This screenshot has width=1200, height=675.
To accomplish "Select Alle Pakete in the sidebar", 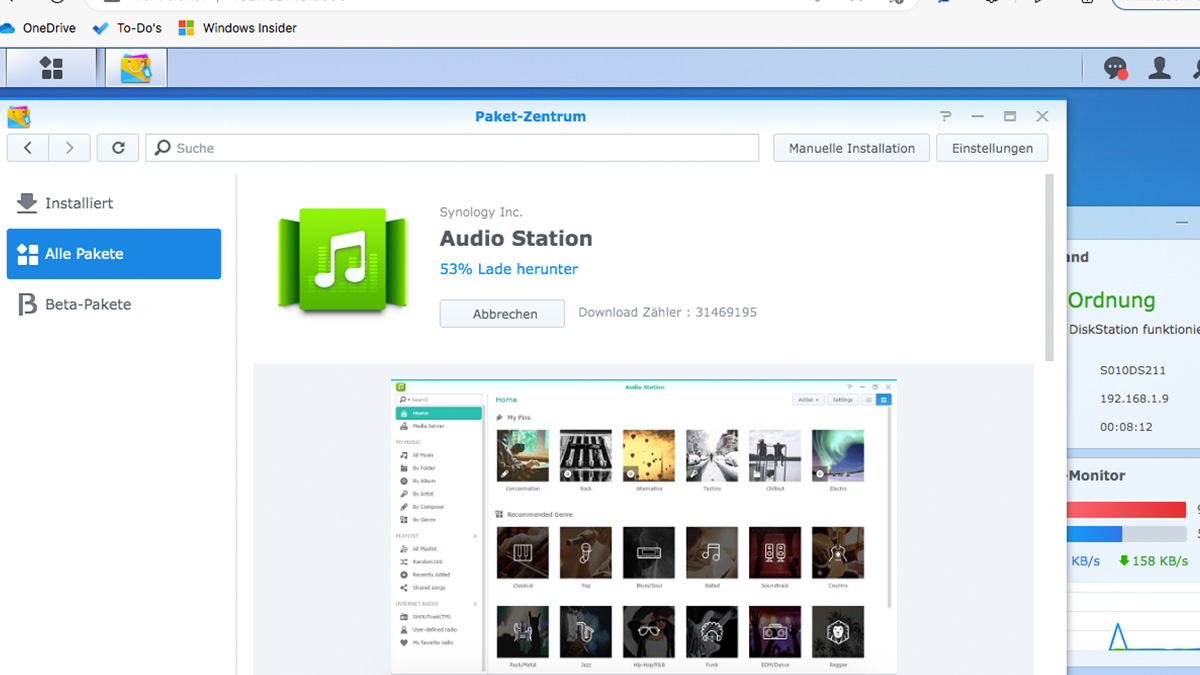I will coord(114,254).
